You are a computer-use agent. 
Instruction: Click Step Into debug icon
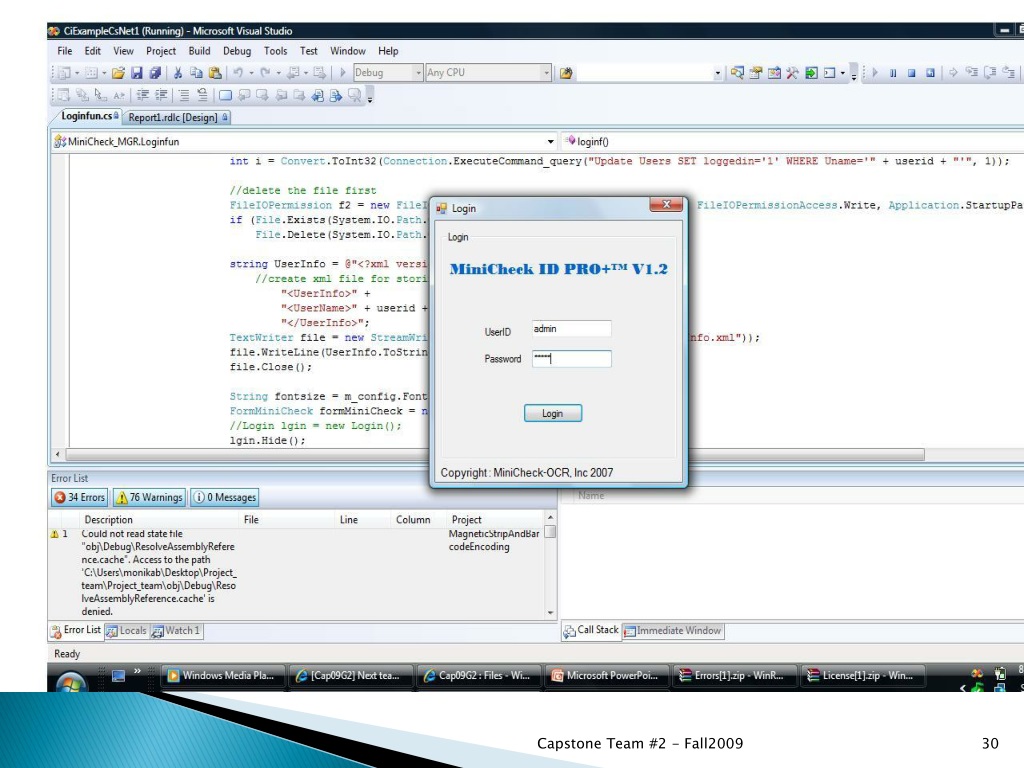coord(972,73)
